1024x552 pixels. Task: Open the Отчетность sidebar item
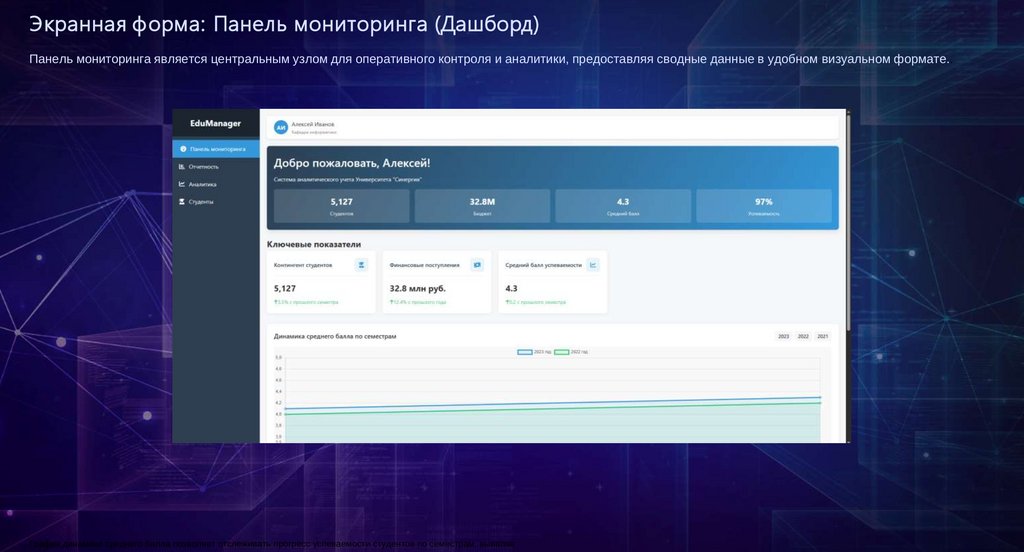[216, 167]
